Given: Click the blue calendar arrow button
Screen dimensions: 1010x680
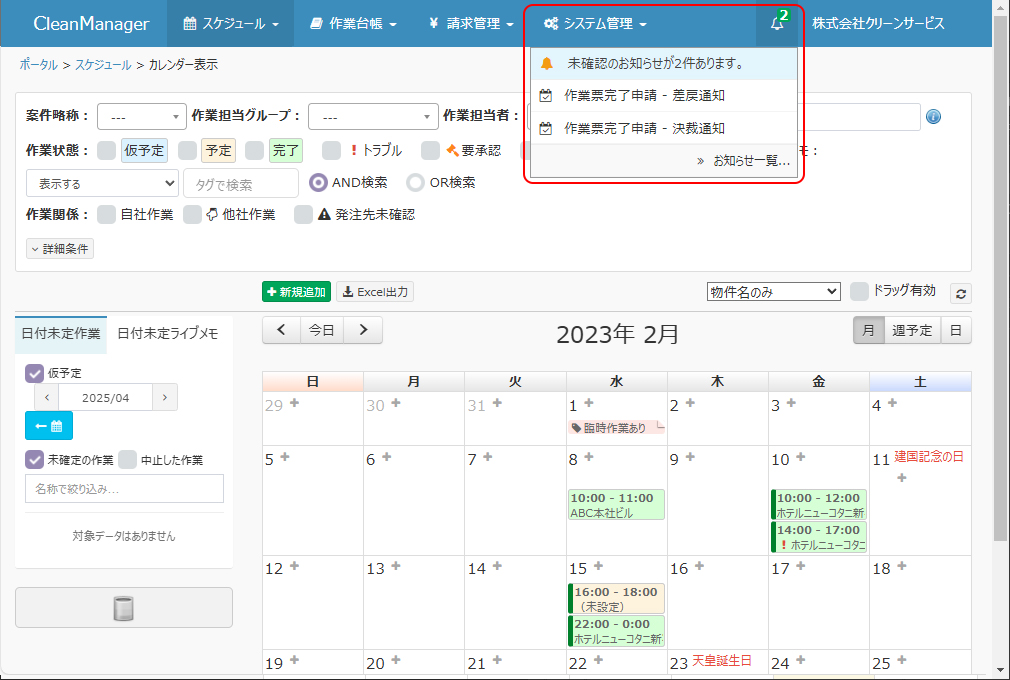Looking at the screenshot, I should (49, 426).
